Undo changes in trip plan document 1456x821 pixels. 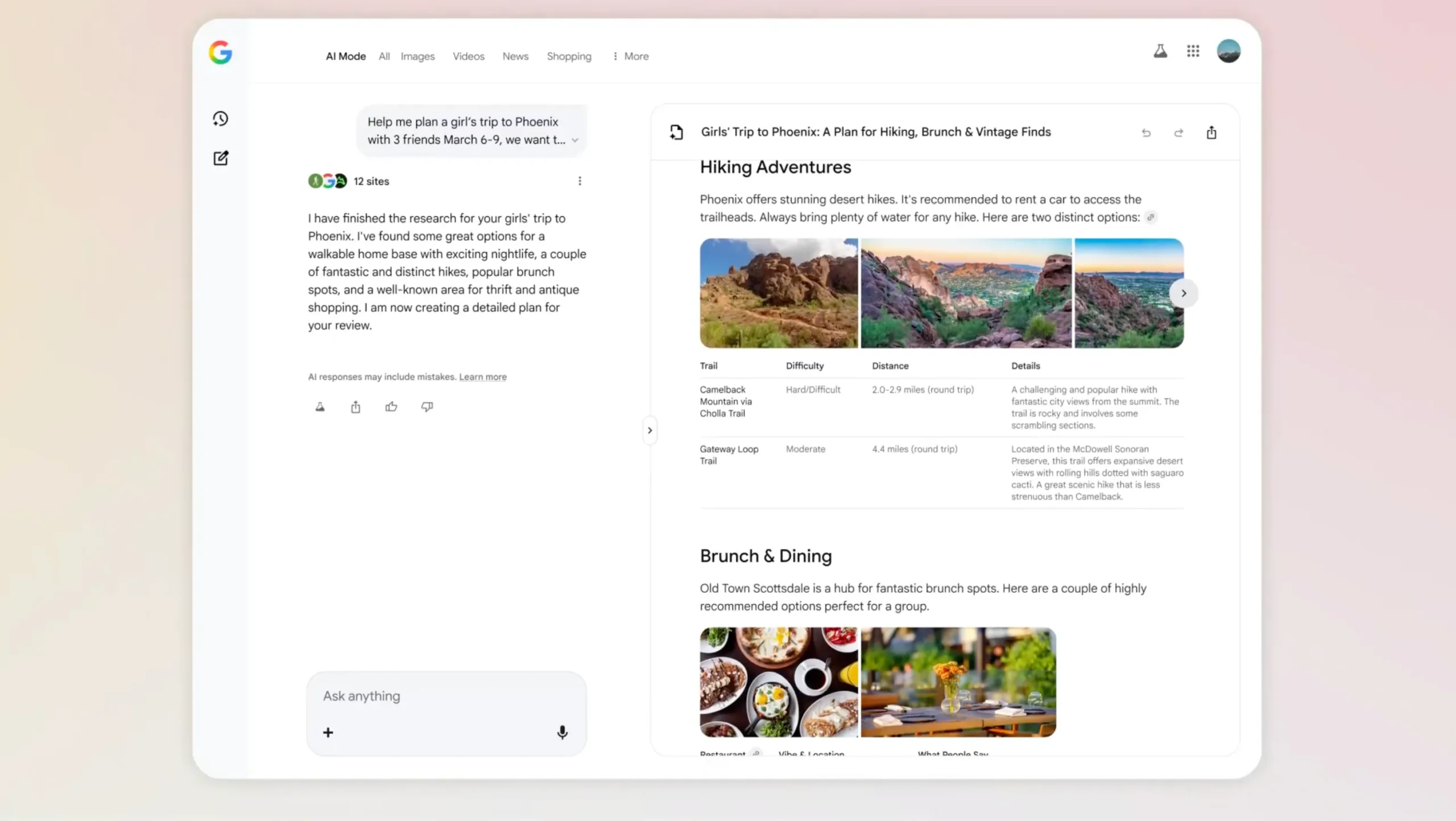pyautogui.click(x=1146, y=132)
